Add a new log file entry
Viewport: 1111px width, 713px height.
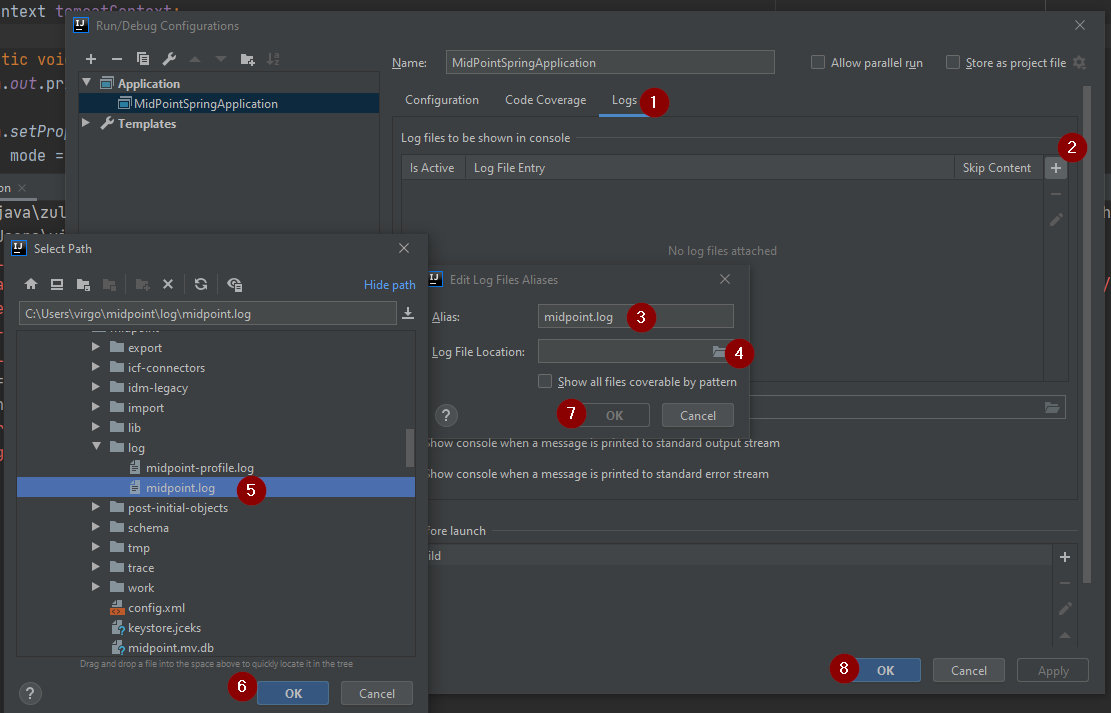point(1055,167)
